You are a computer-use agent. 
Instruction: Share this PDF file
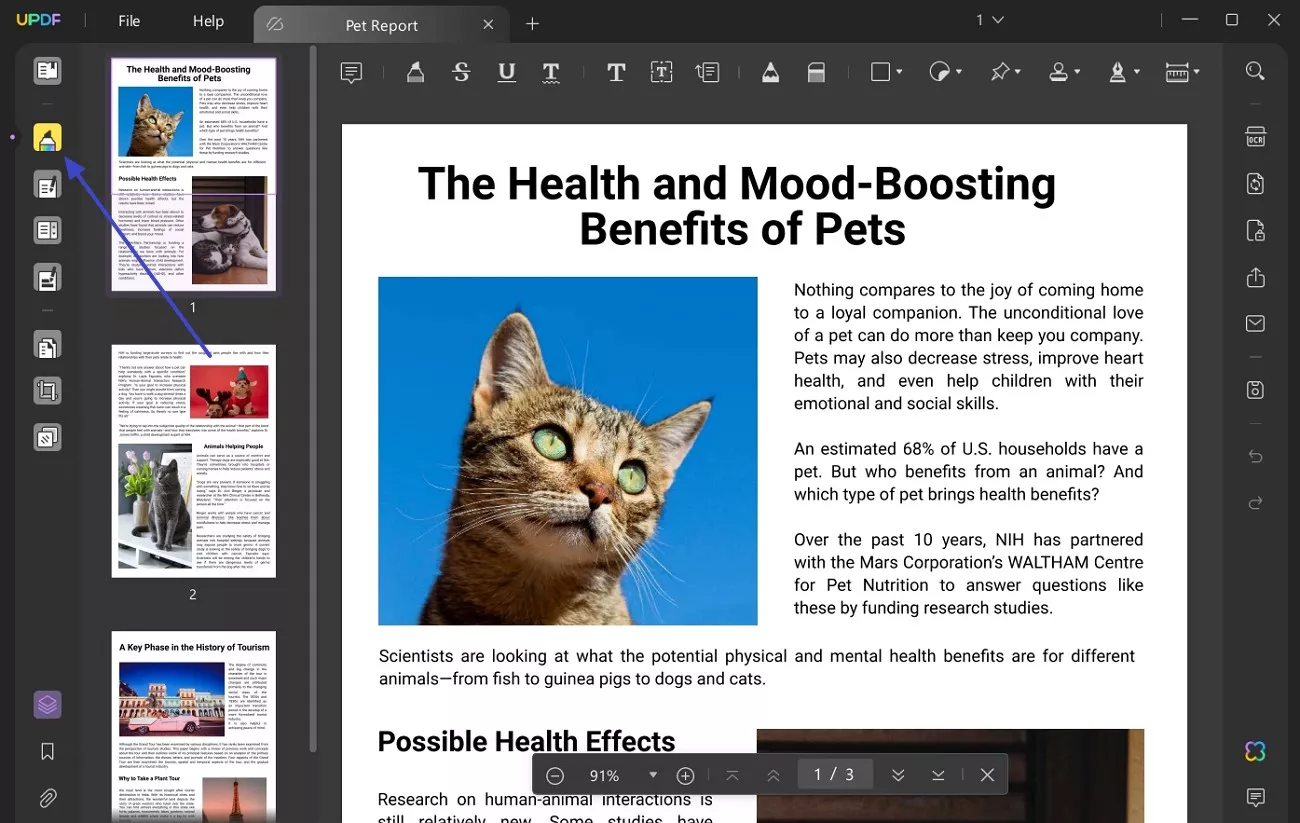1255,277
